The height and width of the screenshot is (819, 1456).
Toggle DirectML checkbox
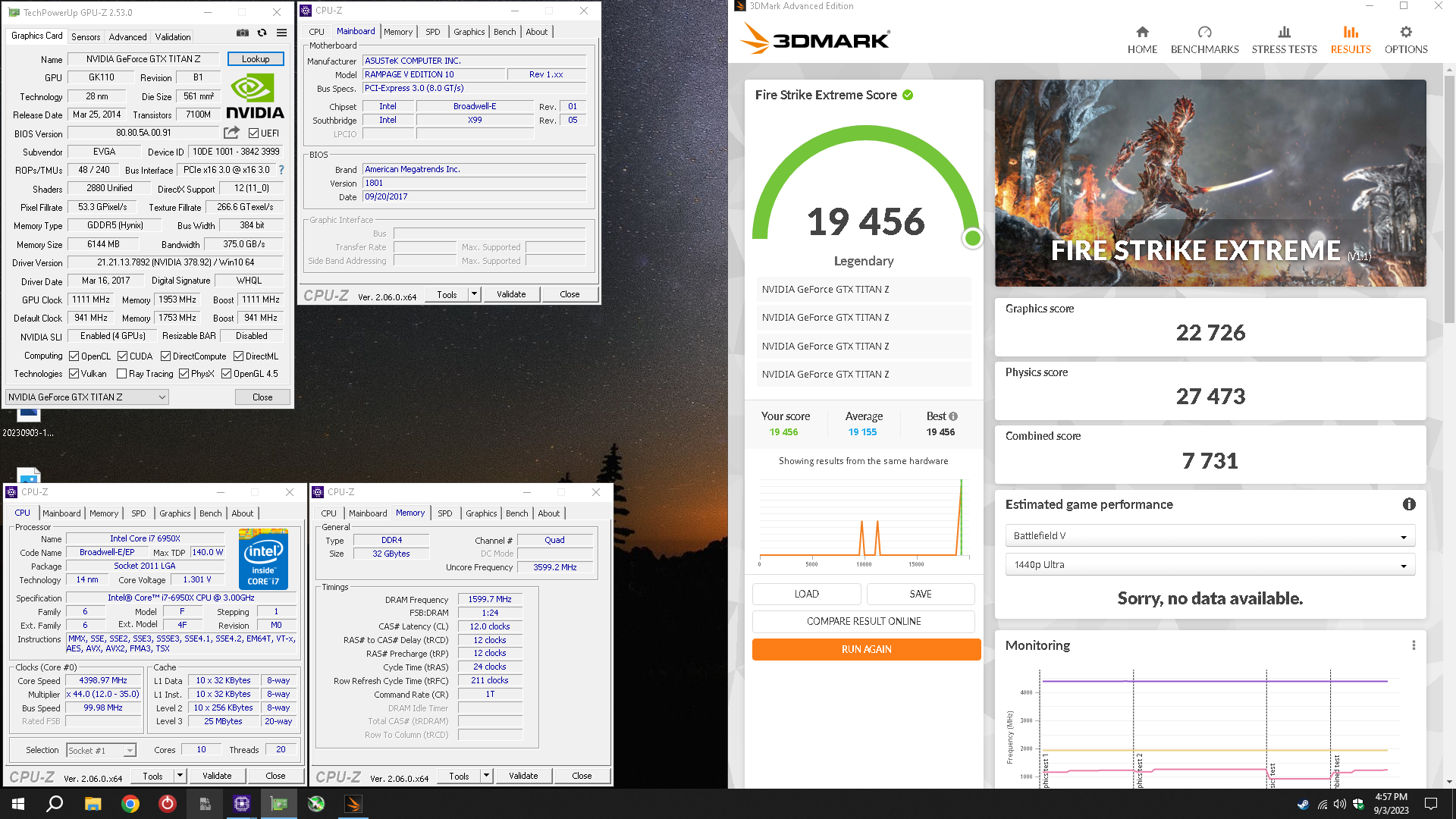tap(238, 356)
